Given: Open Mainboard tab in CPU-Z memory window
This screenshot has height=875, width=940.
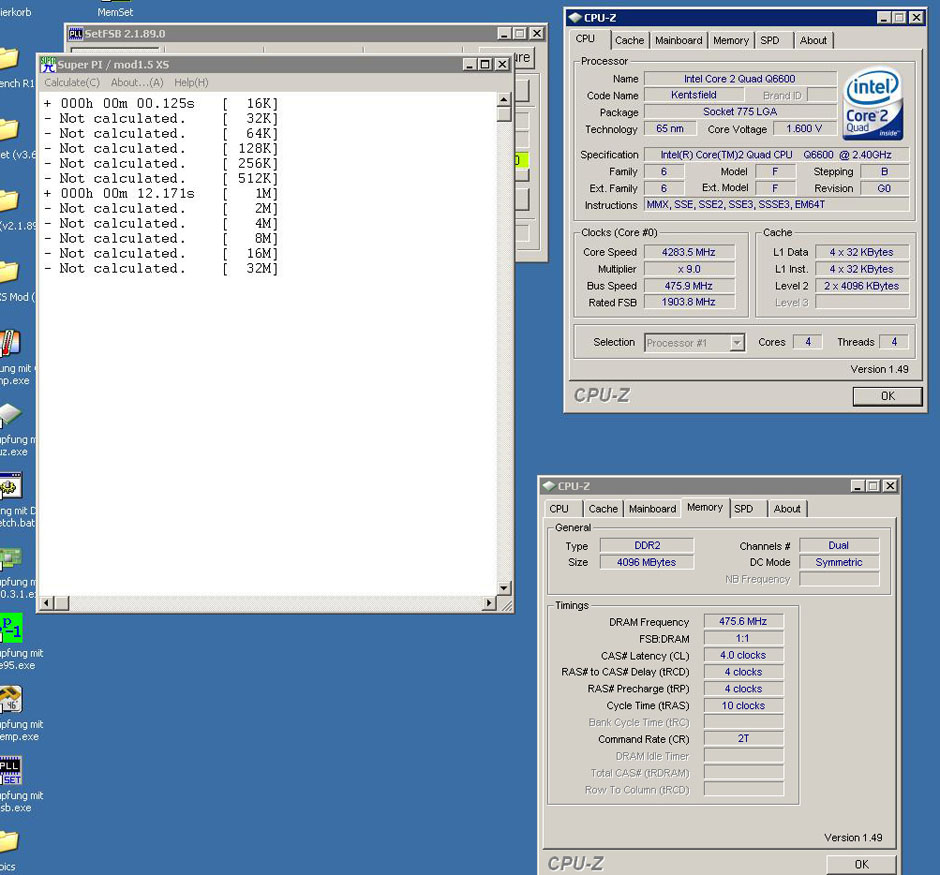Looking at the screenshot, I should click(x=652, y=509).
